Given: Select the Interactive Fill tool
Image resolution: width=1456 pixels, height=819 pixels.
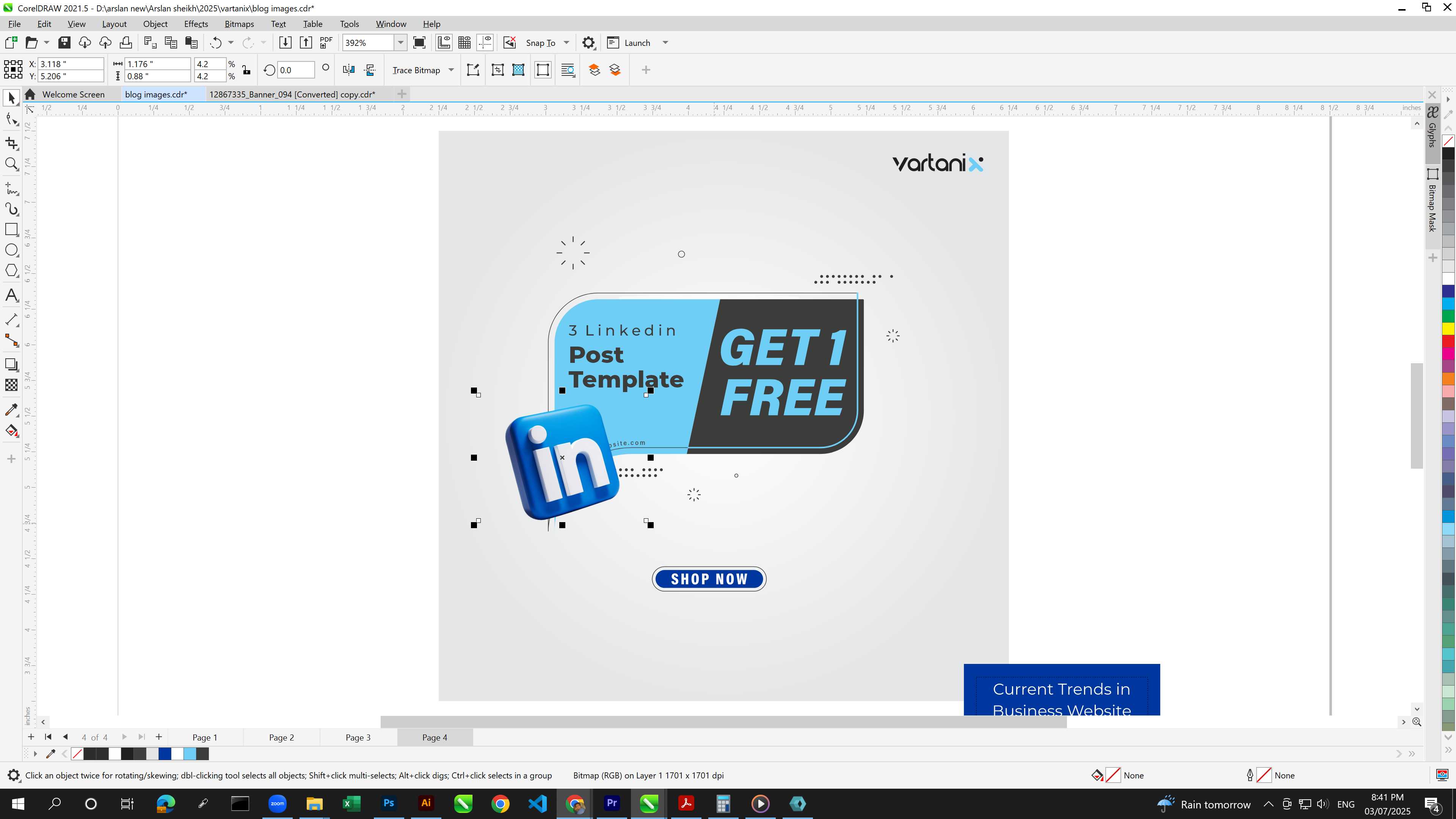Looking at the screenshot, I should click(11, 431).
